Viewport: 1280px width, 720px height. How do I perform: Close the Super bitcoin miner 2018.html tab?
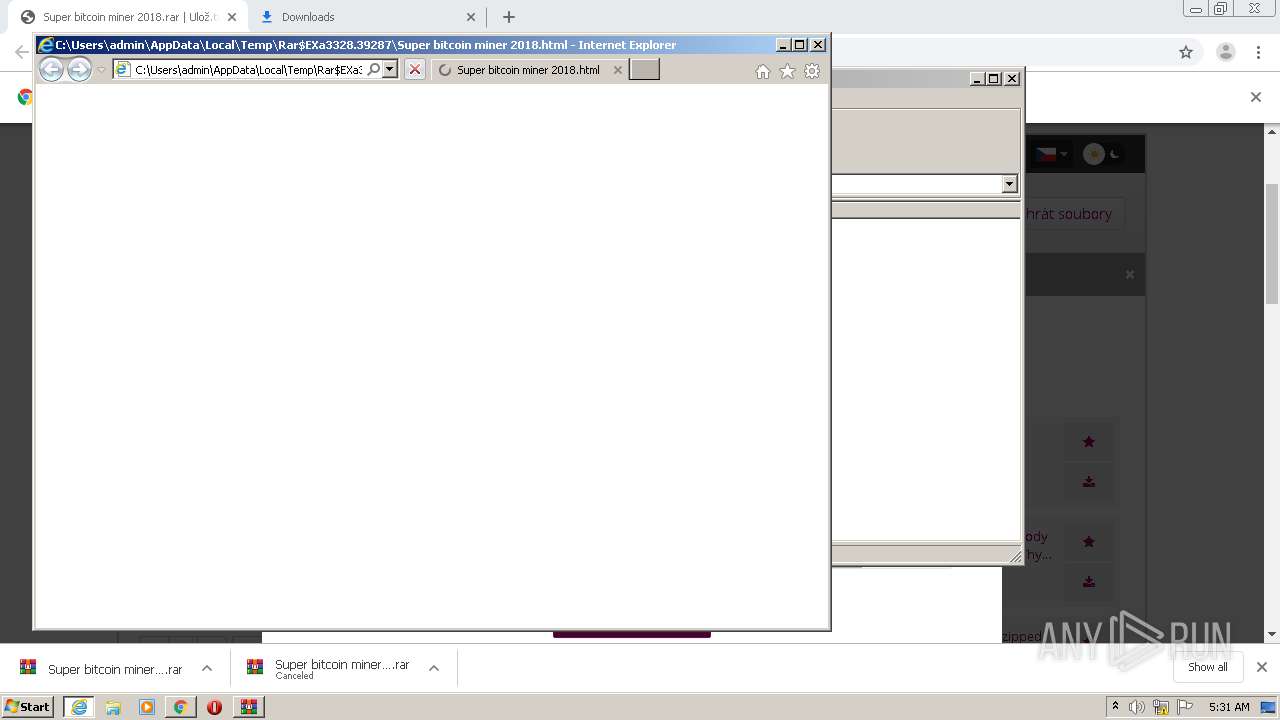617,70
